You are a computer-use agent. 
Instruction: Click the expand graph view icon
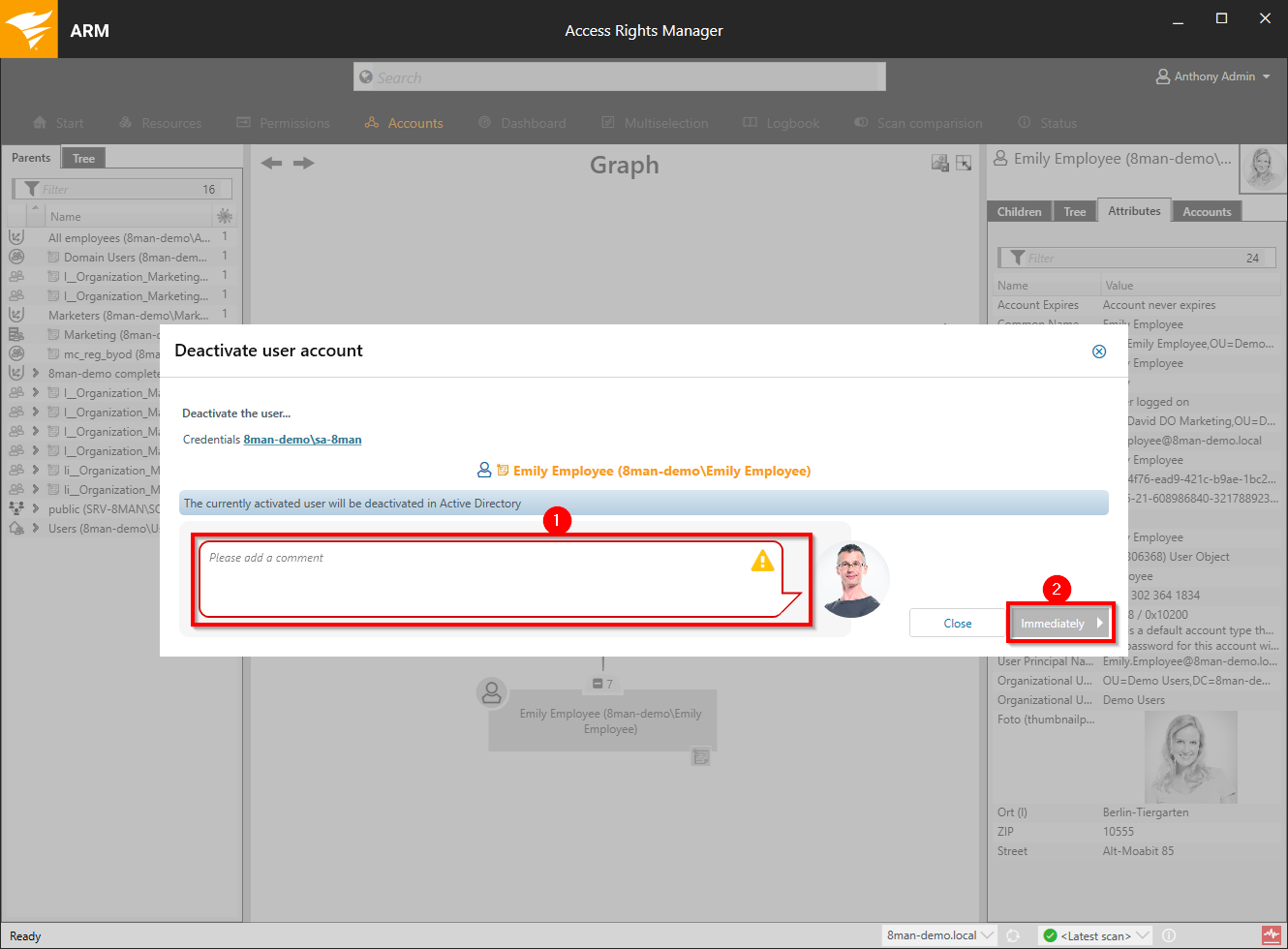point(964,163)
